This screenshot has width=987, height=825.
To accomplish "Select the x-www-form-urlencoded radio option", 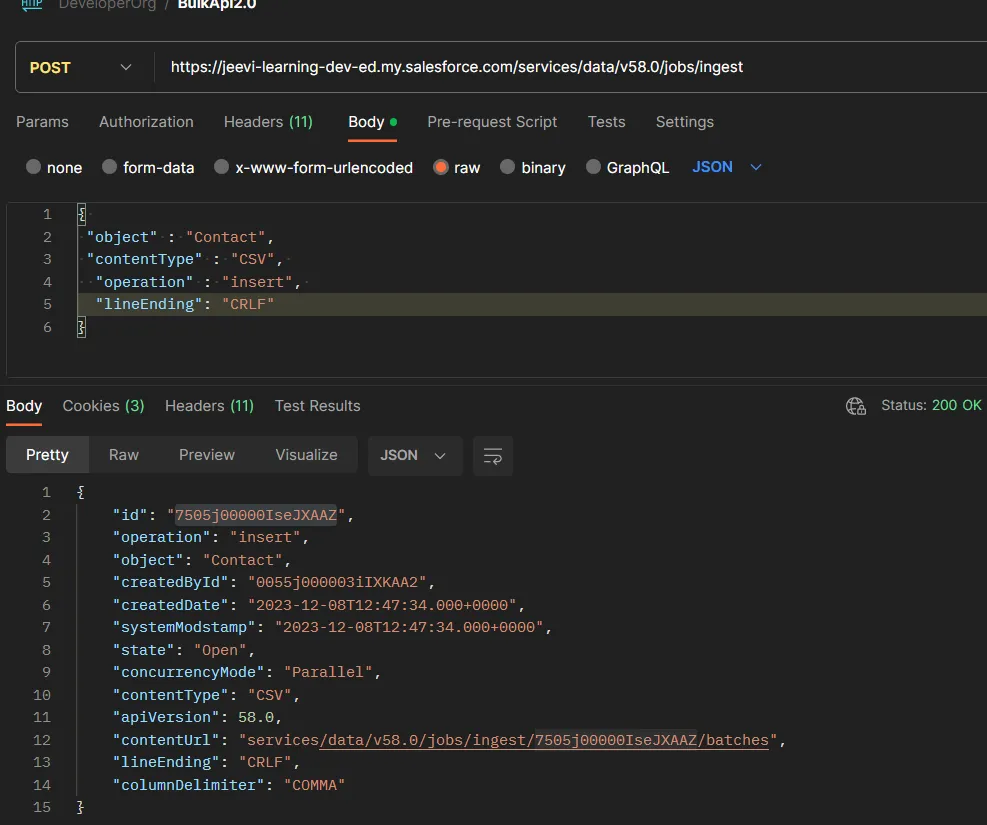I will [x=222, y=167].
